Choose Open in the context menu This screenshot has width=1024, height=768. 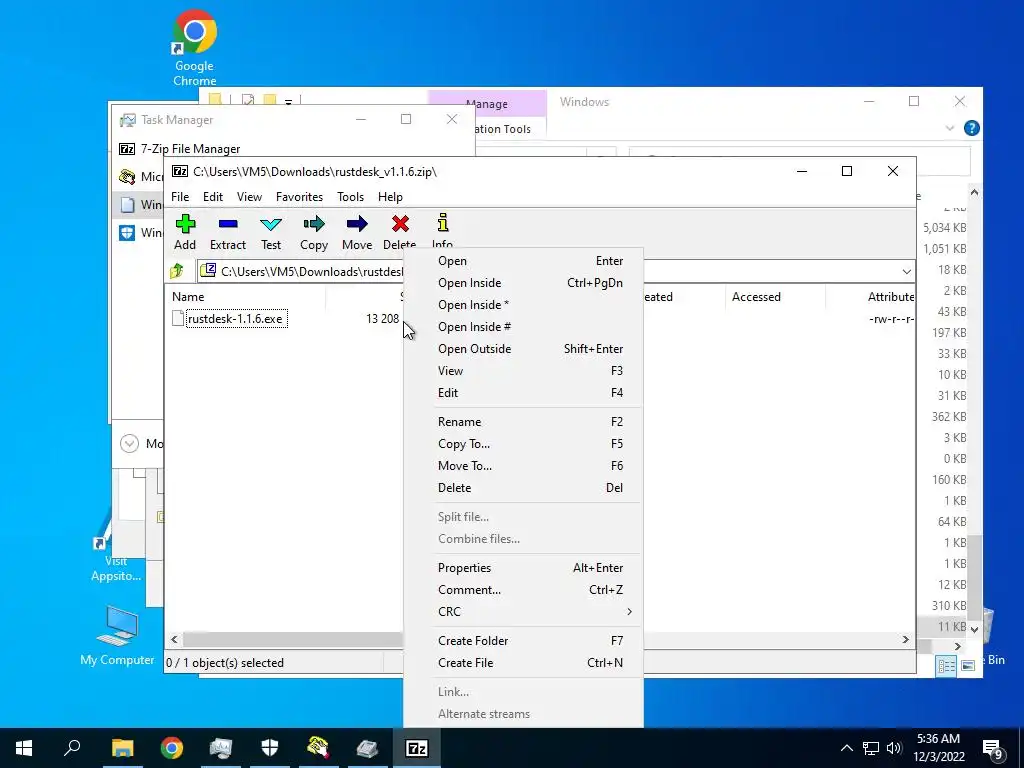pos(523,261)
